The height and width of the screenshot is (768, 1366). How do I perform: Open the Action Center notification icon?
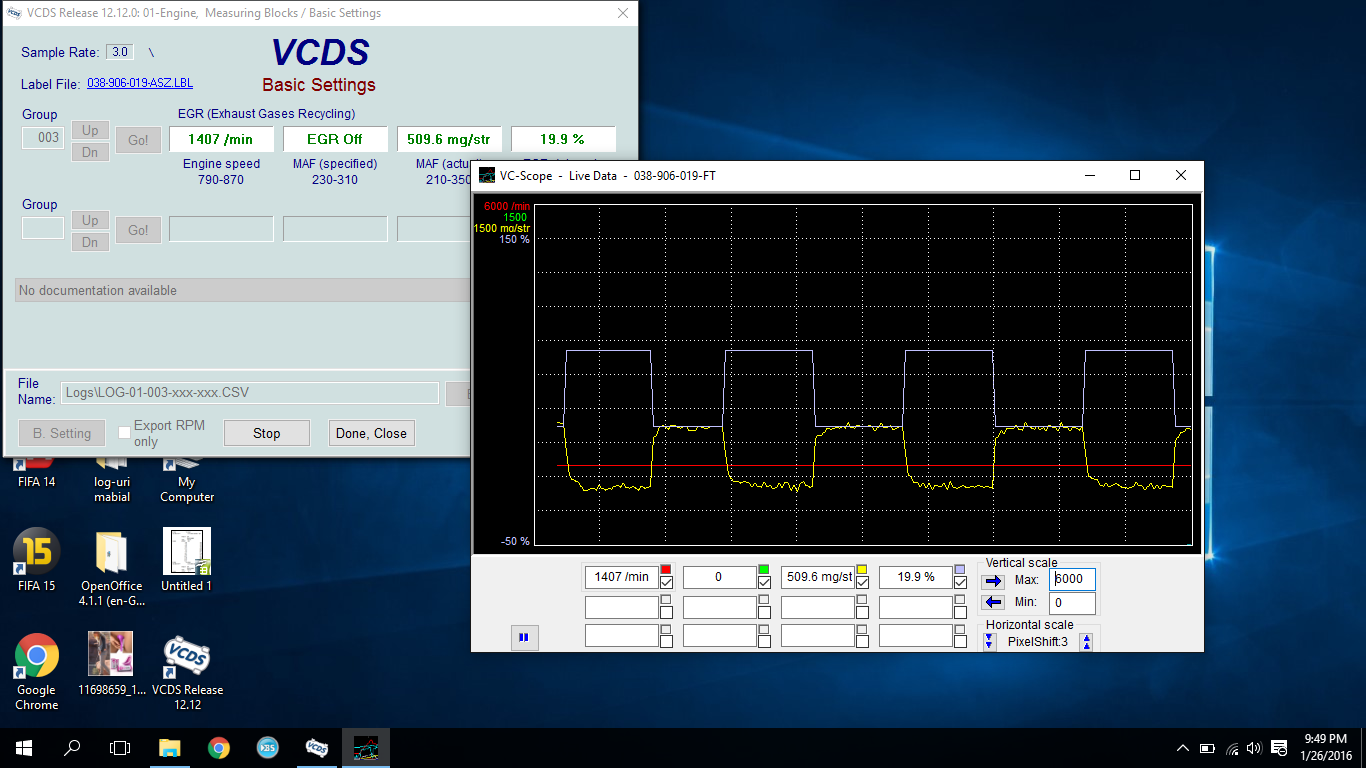point(1281,748)
